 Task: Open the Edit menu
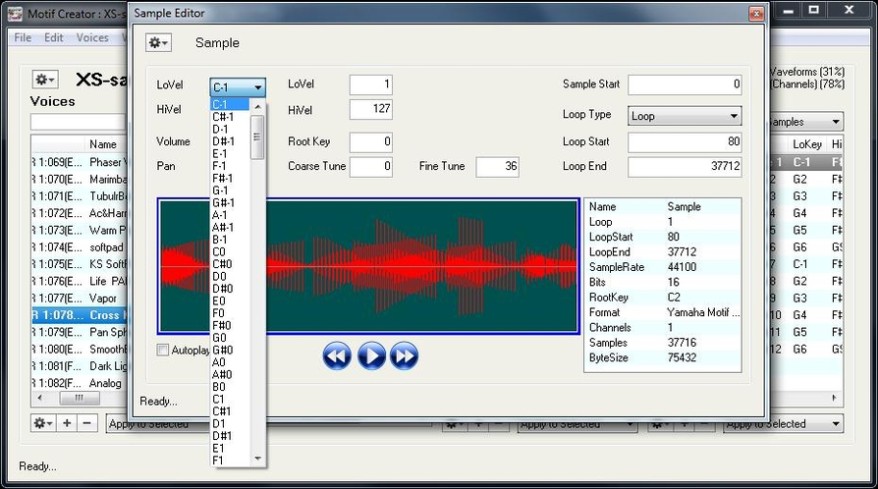coord(54,38)
